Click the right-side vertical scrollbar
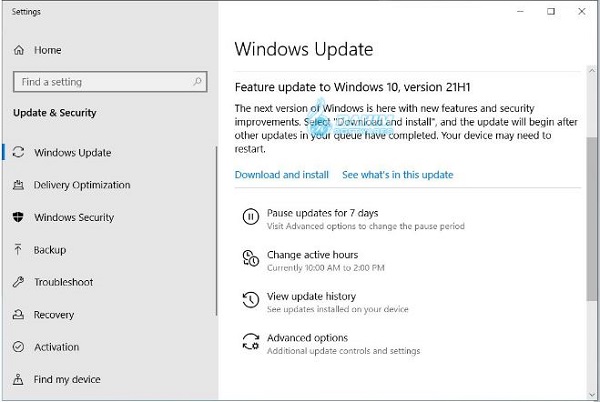The width and height of the screenshot is (600, 402). (591, 220)
